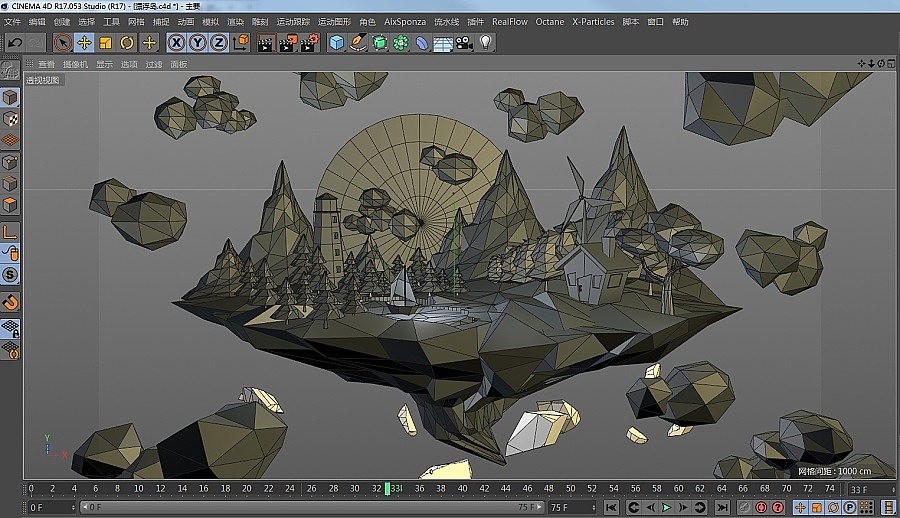Click the timeline green current frame marker
The width and height of the screenshot is (900, 518).
pos(387,489)
